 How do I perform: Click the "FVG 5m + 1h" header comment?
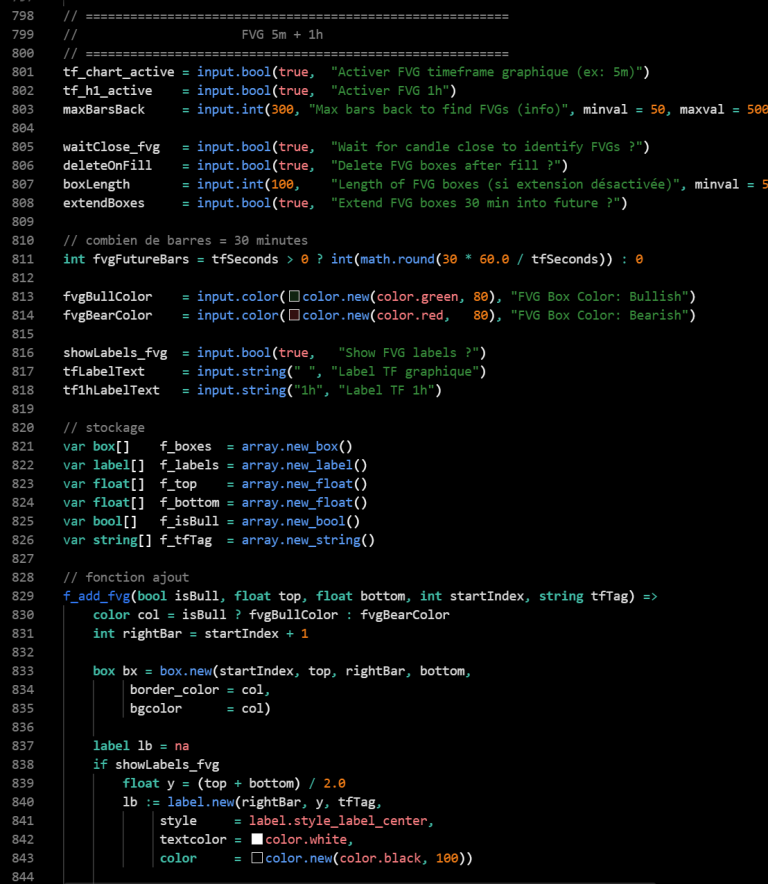click(x=282, y=35)
